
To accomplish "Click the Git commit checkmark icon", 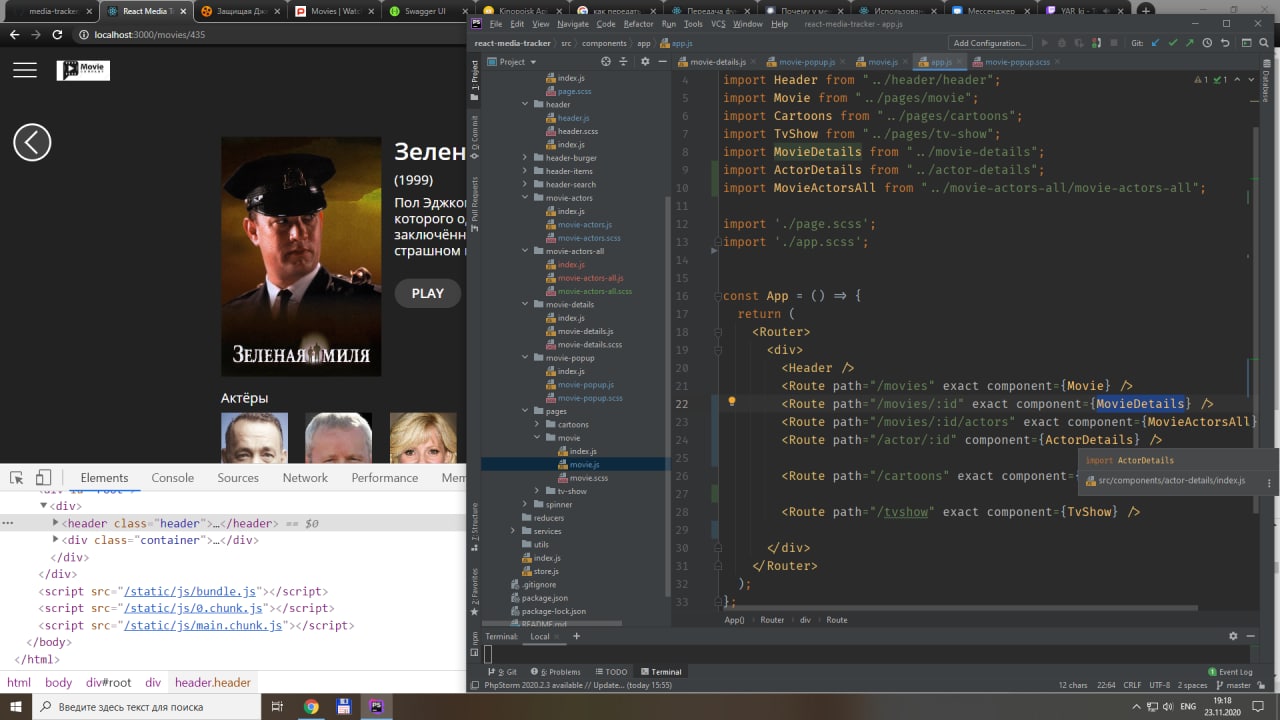I will click(x=1173, y=43).
